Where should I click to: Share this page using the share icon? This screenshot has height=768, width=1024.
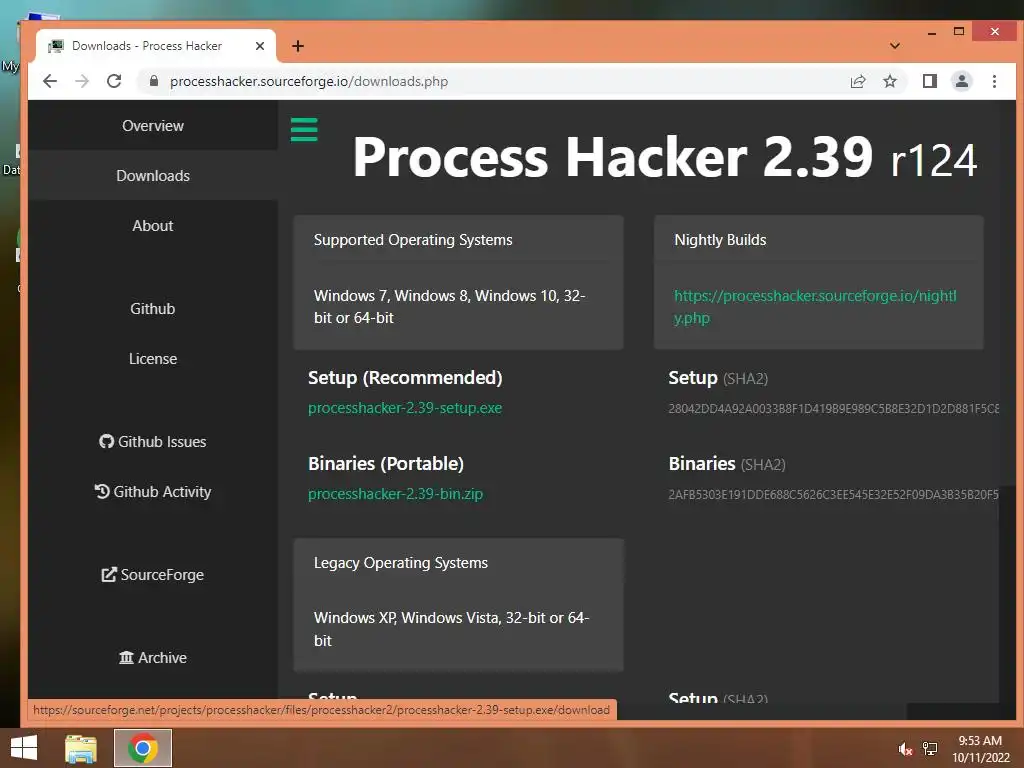point(857,81)
